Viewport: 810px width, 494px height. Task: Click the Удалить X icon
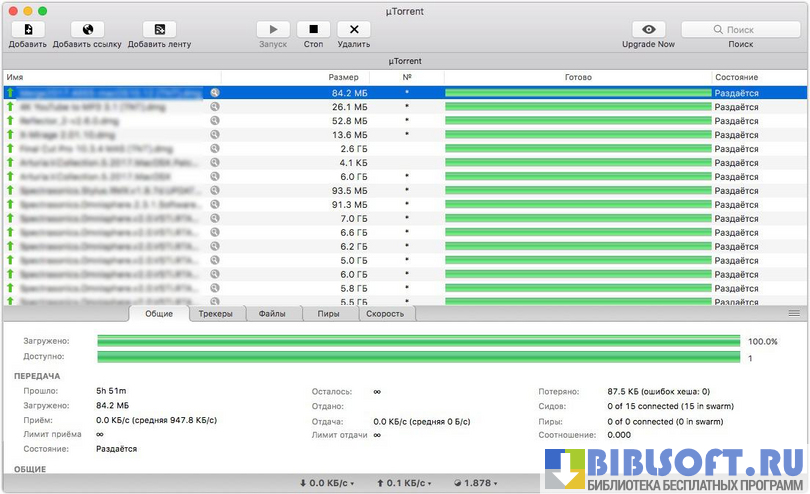pos(353,30)
